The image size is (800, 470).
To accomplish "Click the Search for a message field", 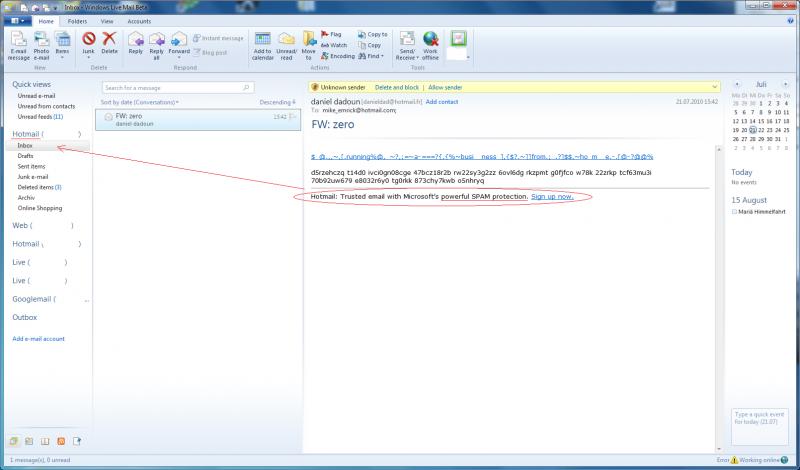I will click(150, 88).
